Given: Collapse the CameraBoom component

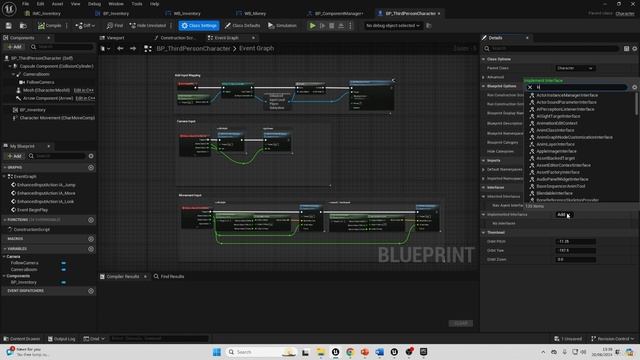Looking at the screenshot, I should point(13,74).
